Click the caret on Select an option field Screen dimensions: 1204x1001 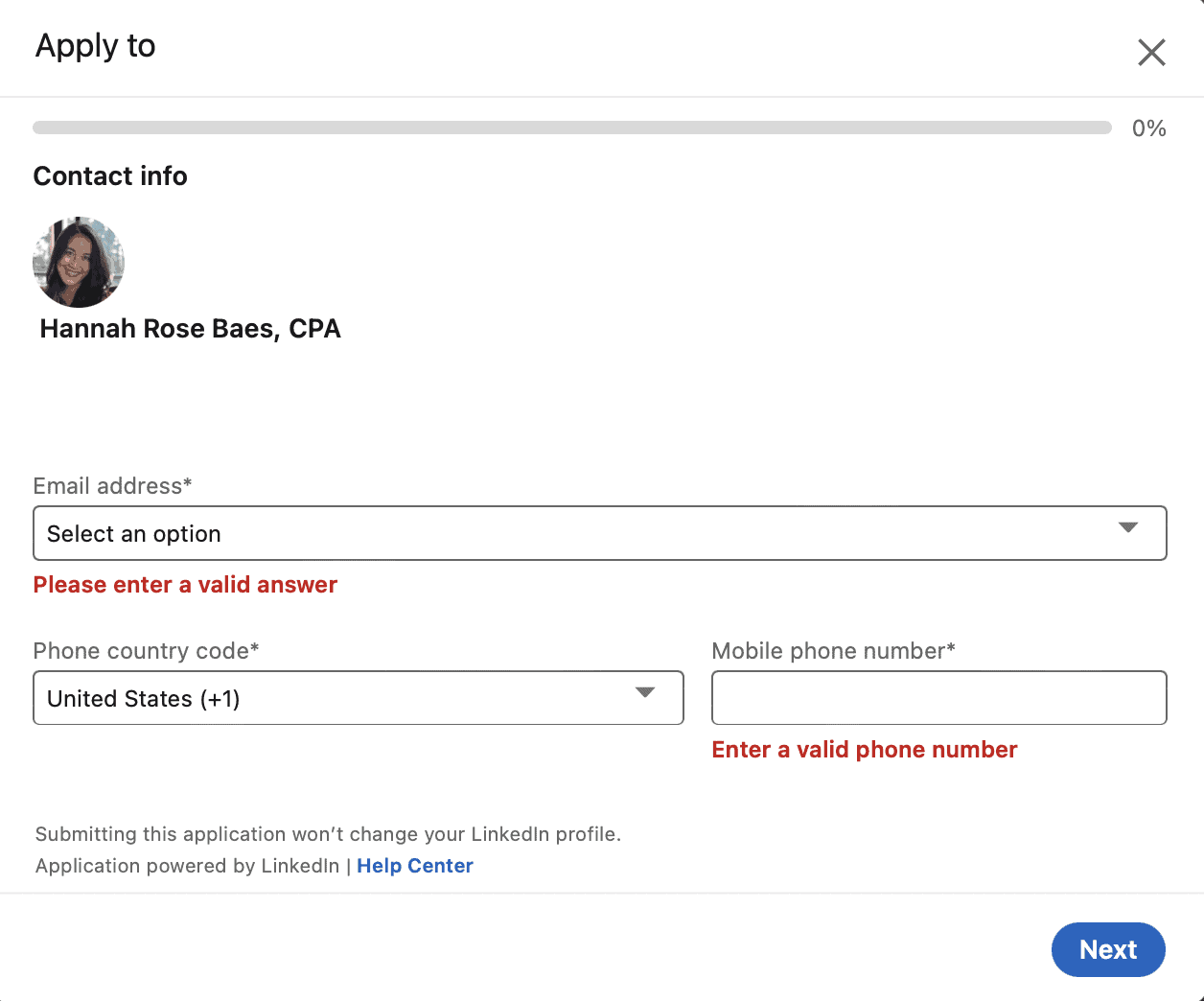pyautogui.click(x=1129, y=528)
